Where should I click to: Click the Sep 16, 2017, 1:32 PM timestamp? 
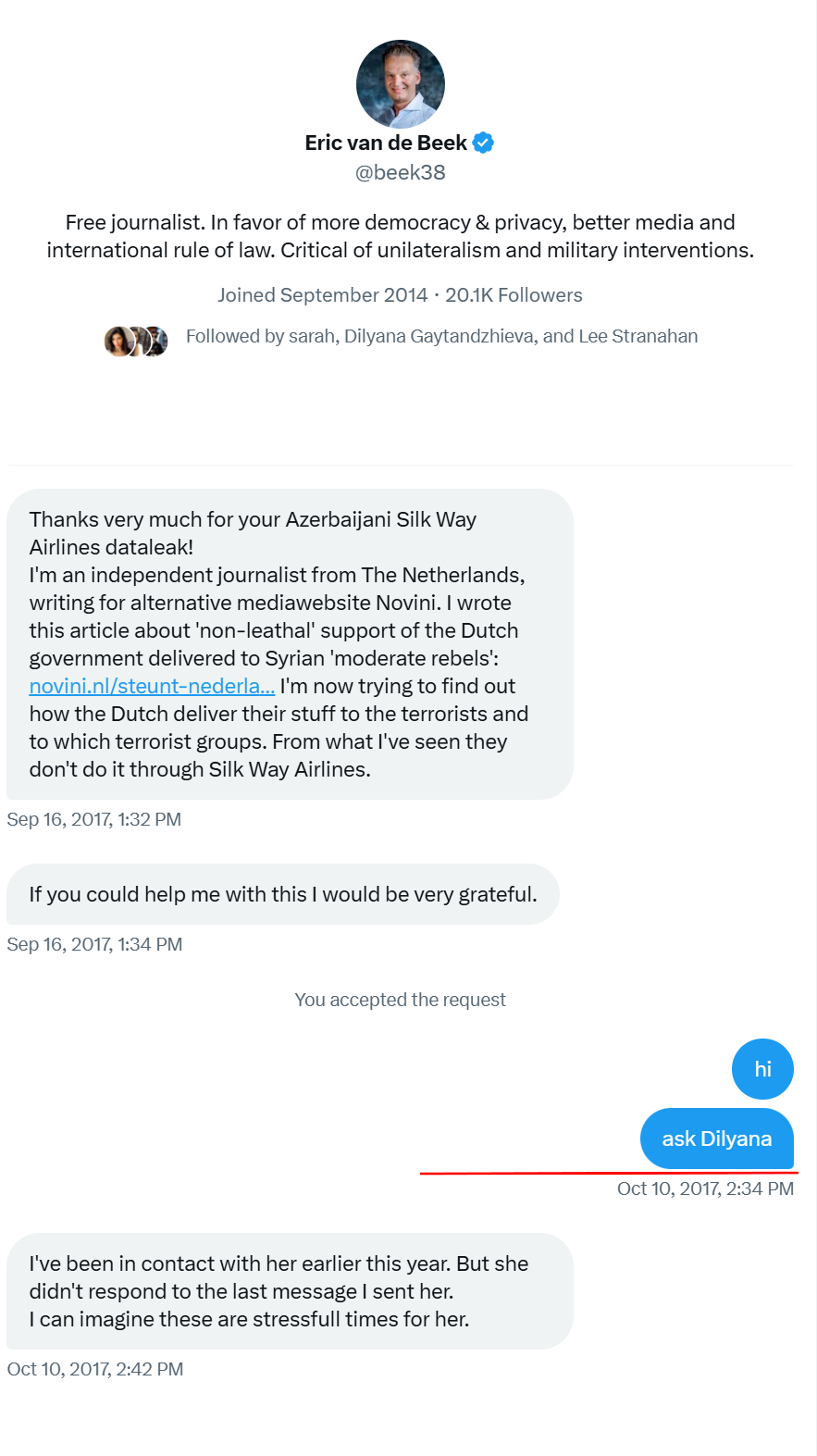94,819
